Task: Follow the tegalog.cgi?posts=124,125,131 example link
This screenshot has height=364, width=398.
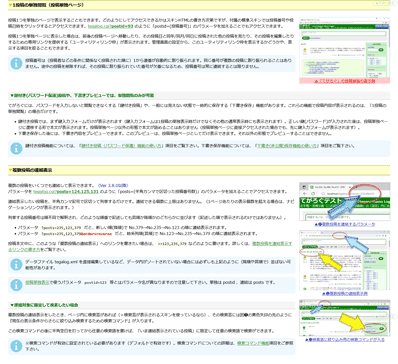Action: (66, 192)
